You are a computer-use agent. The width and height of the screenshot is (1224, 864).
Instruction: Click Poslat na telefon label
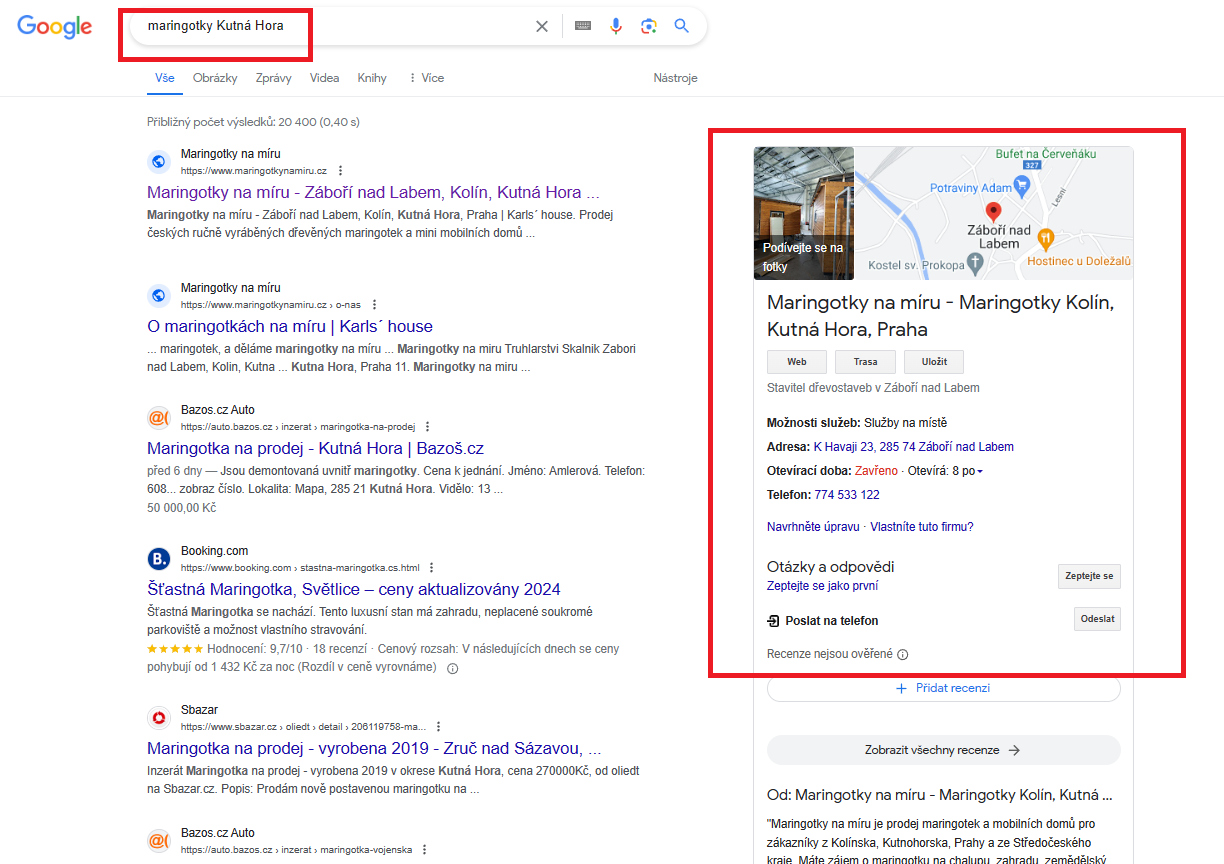click(x=832, y=621)
